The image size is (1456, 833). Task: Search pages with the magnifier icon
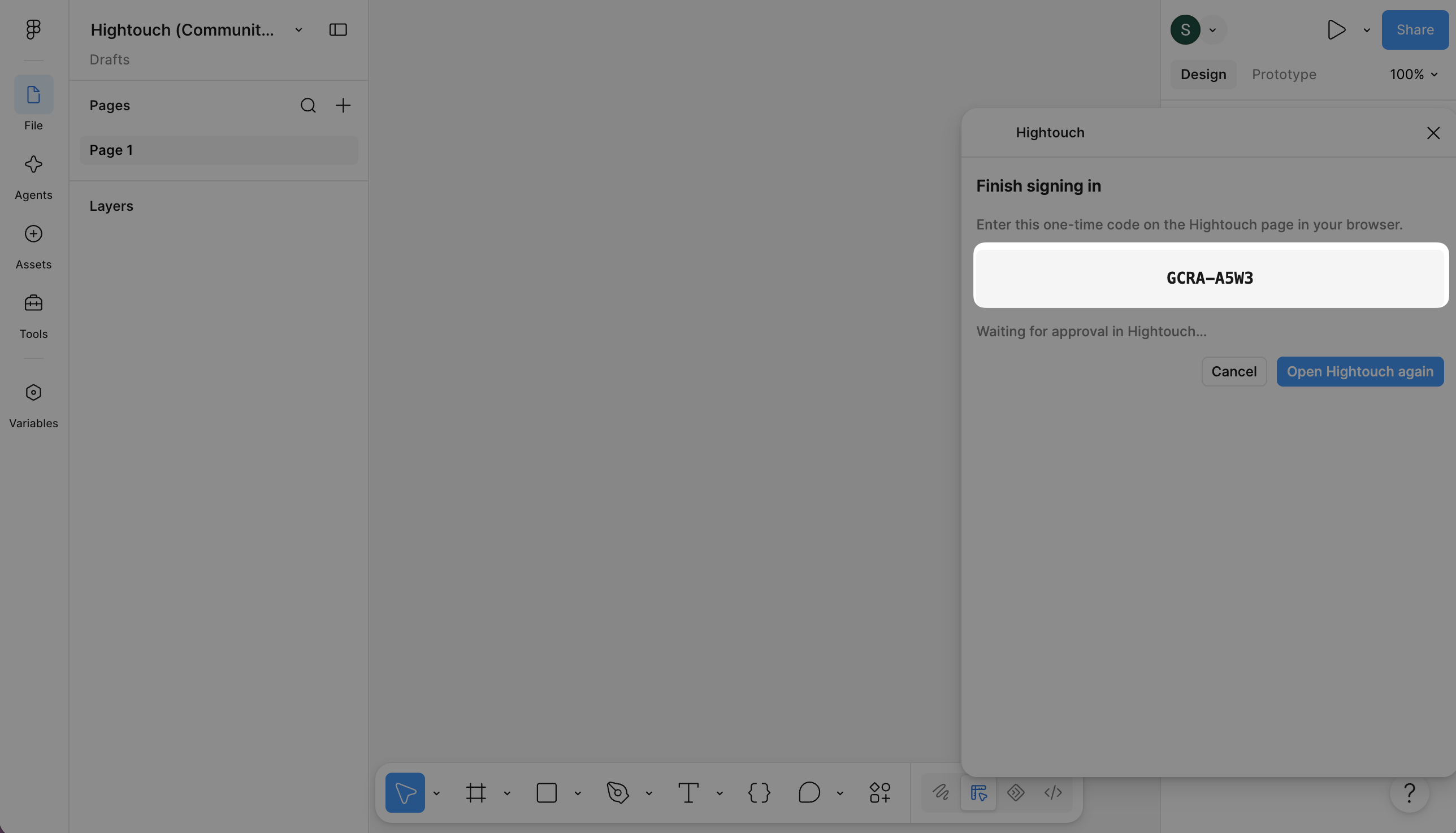(x=308, y=105)
